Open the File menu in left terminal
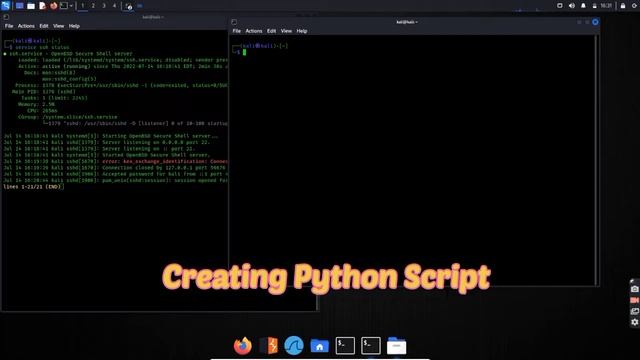 coord(9,26)
